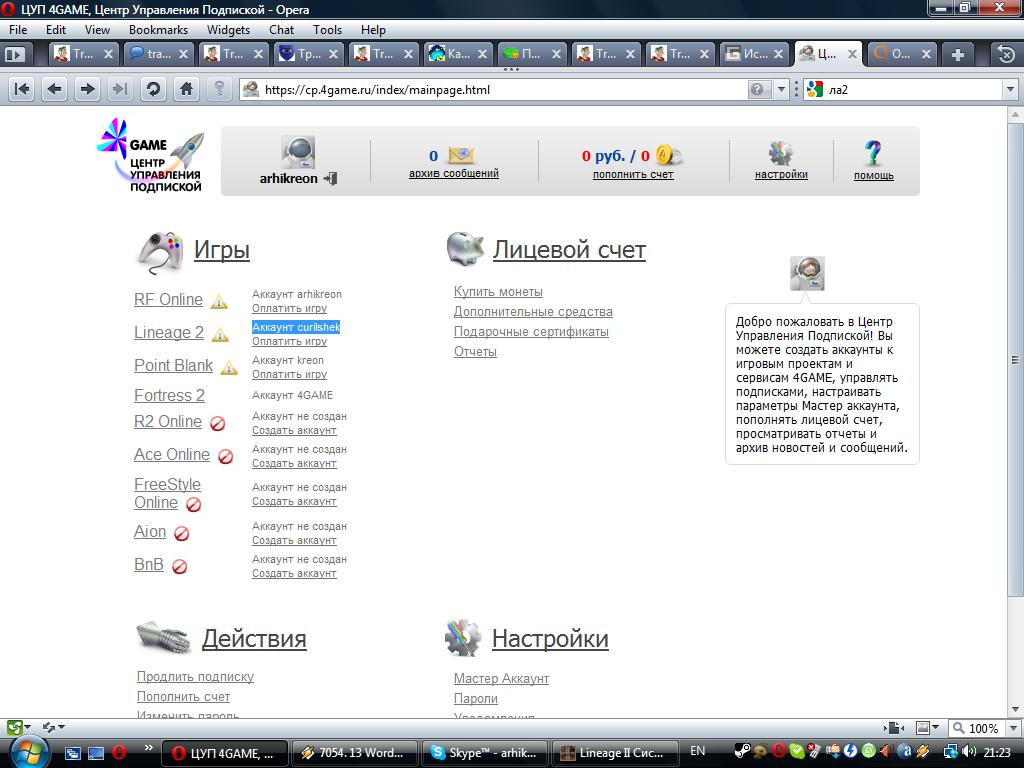Click the gamepad icon beside Игры
Viewport: 1024px width, 768px height.
[x=160, y=252]
